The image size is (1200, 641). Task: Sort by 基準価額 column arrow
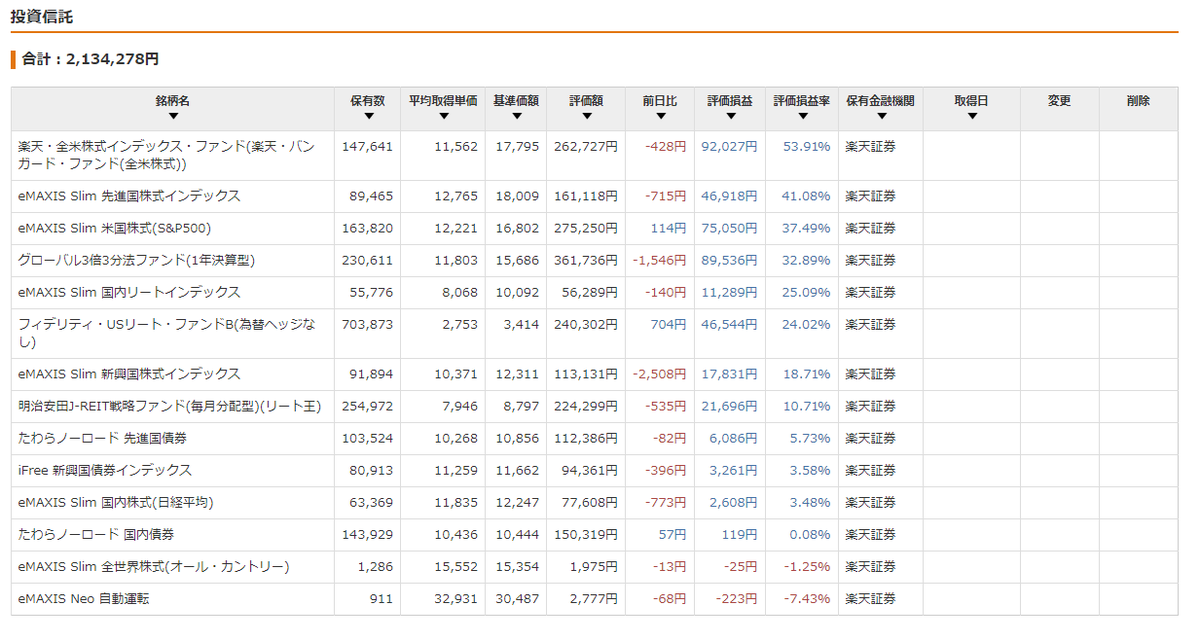(516, 117)
